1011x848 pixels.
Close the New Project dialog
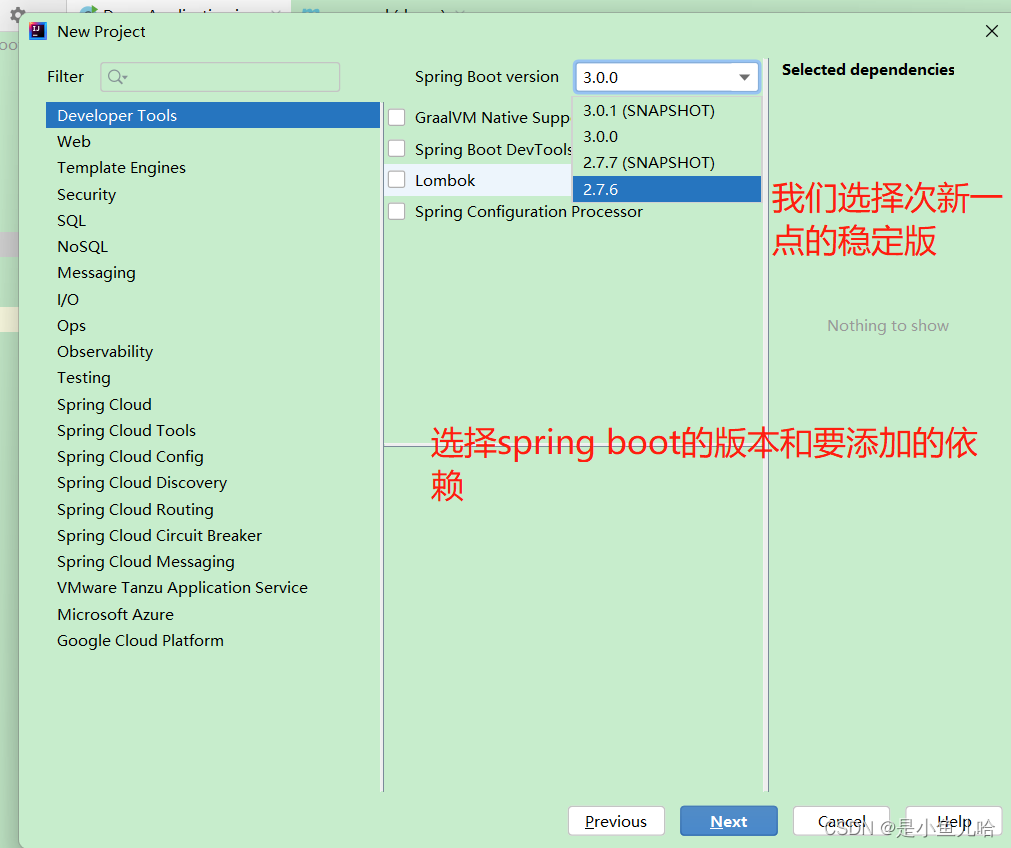click(x=992, y=31)
